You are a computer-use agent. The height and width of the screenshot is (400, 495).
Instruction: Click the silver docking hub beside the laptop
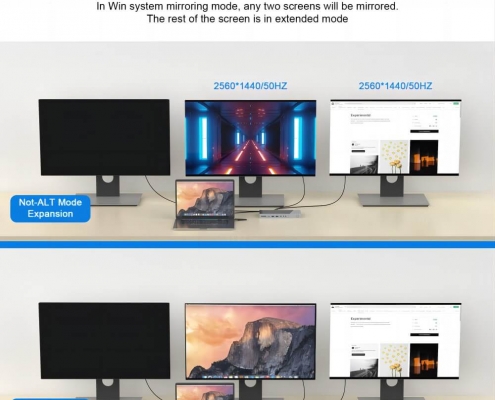coord(280,214)
